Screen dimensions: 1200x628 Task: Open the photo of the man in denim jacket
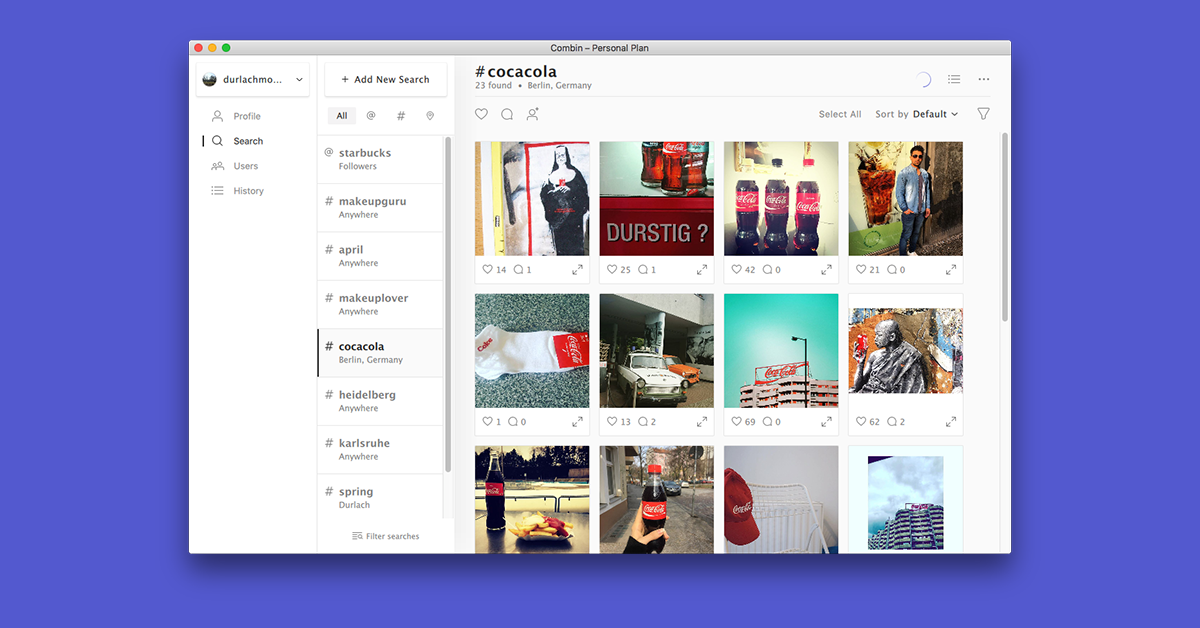pos(906,198)
